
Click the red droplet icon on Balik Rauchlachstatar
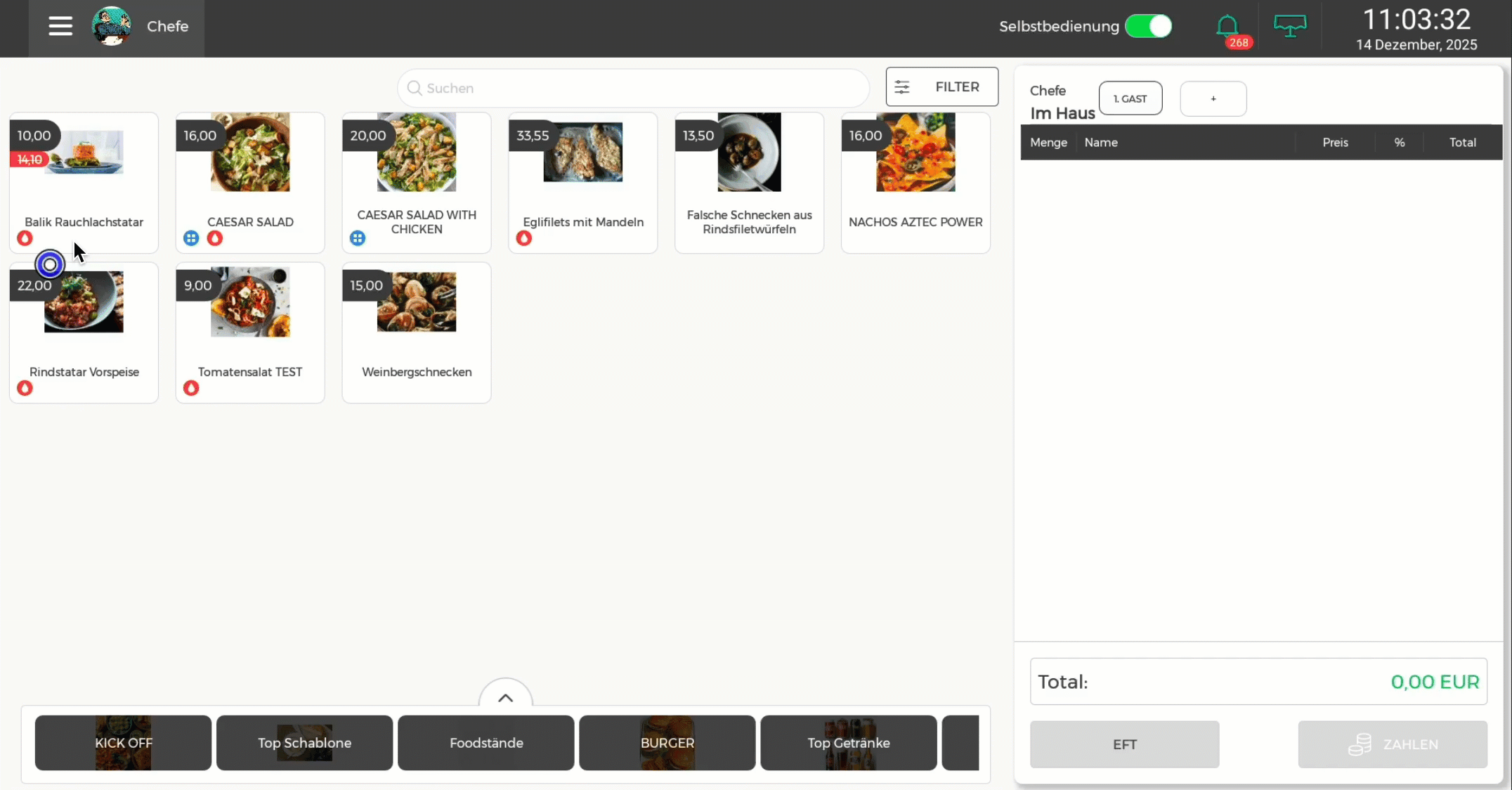[25, 238]
